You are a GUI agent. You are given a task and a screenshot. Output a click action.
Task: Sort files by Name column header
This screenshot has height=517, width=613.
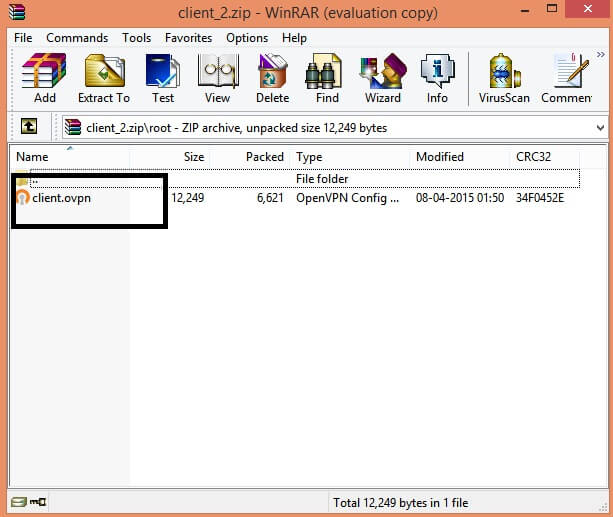[x=32, y=157]
